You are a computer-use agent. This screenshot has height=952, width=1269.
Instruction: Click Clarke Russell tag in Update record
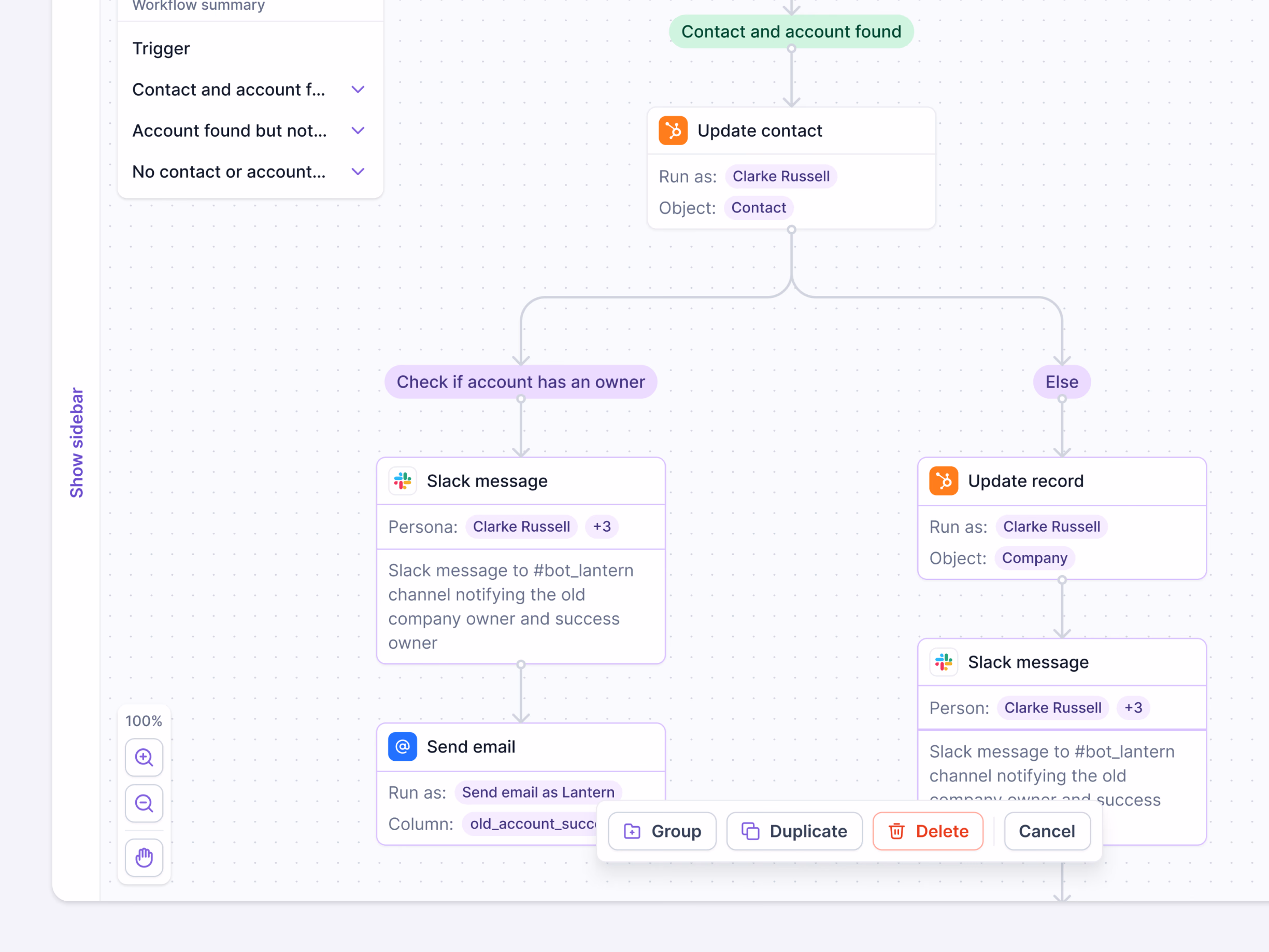click(x=1051, y=527)
